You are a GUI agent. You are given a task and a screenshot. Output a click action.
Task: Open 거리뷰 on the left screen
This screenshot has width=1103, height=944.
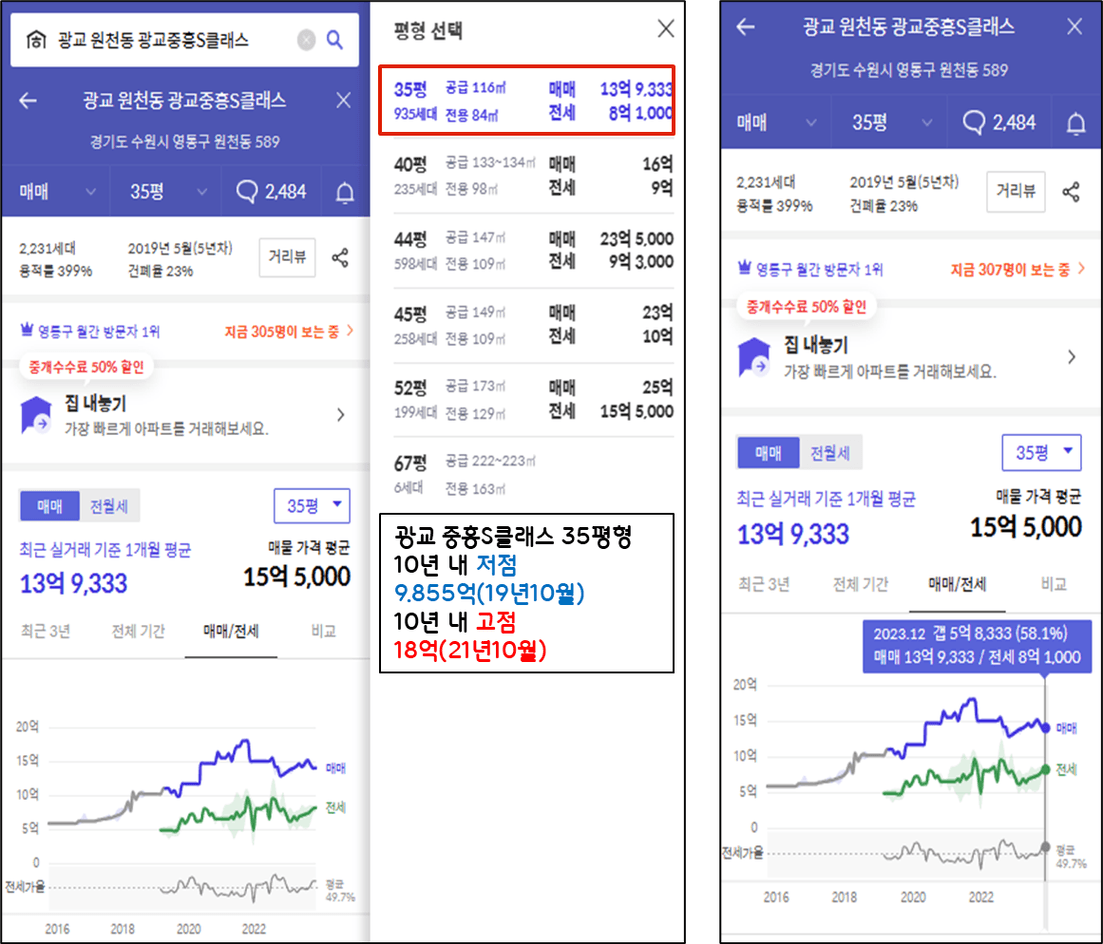pos(287,257)
